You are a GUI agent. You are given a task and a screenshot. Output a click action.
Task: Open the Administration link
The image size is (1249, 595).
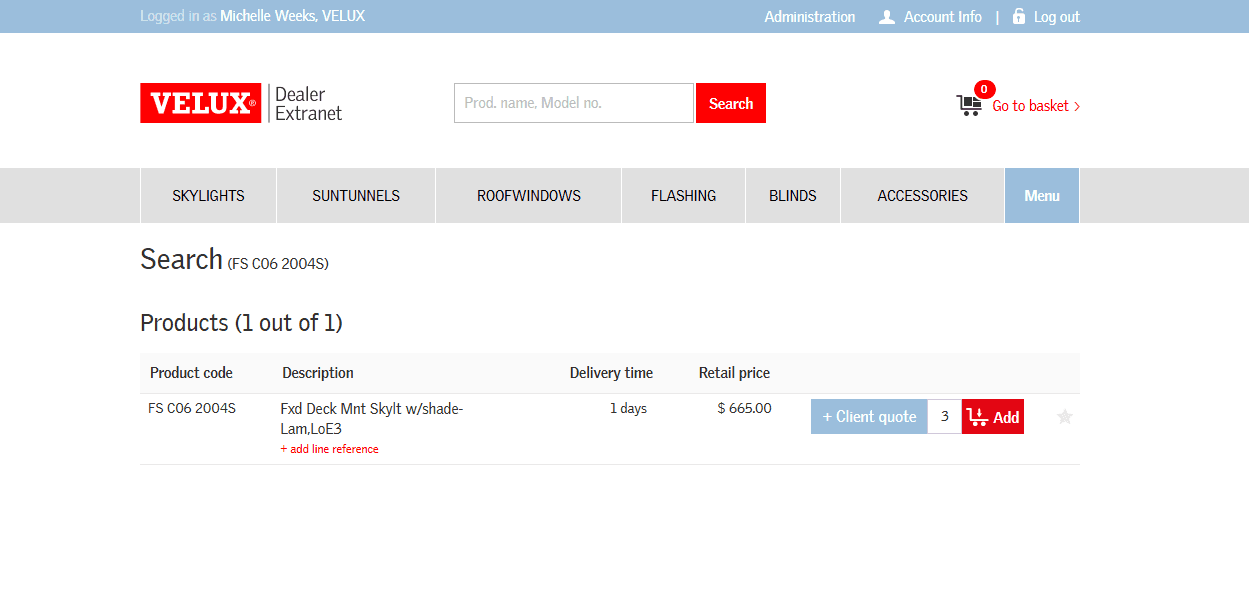[810, 17]
